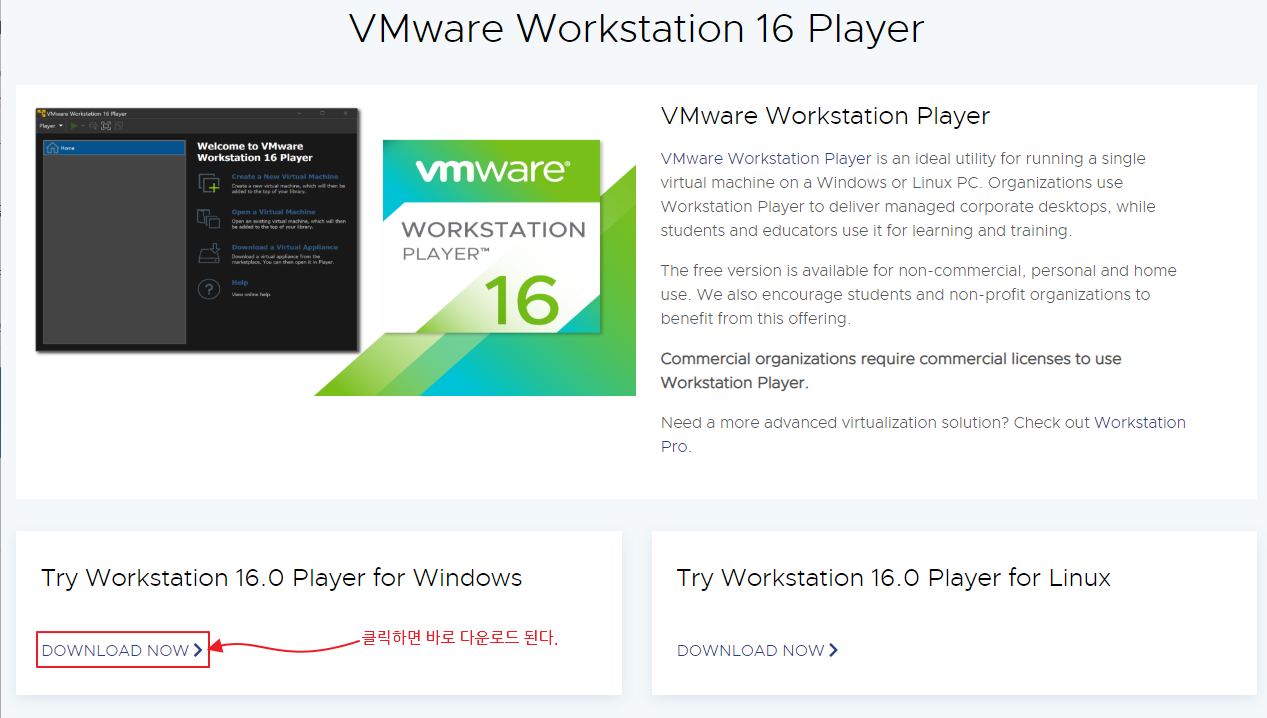Click the send Ctrl+Alt+Del toolbar icon
1267x718 pixels.
coord(92,126)
